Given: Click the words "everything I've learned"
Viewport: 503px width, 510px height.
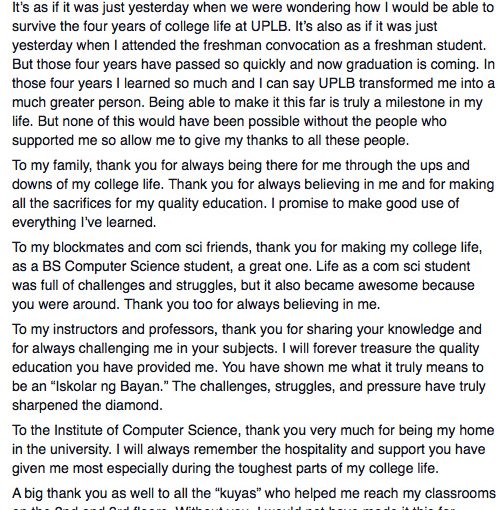Looking at the screenshot, I should pyautogui.click(x=83, y=222).
